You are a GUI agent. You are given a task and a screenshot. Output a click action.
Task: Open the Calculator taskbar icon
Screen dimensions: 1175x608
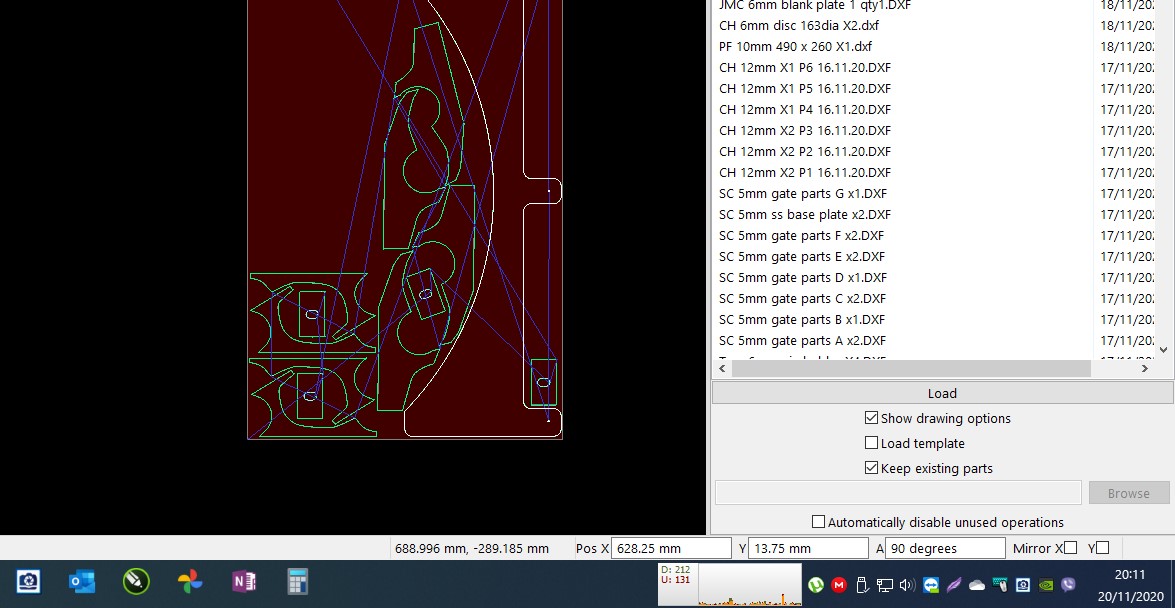point(297,582)
